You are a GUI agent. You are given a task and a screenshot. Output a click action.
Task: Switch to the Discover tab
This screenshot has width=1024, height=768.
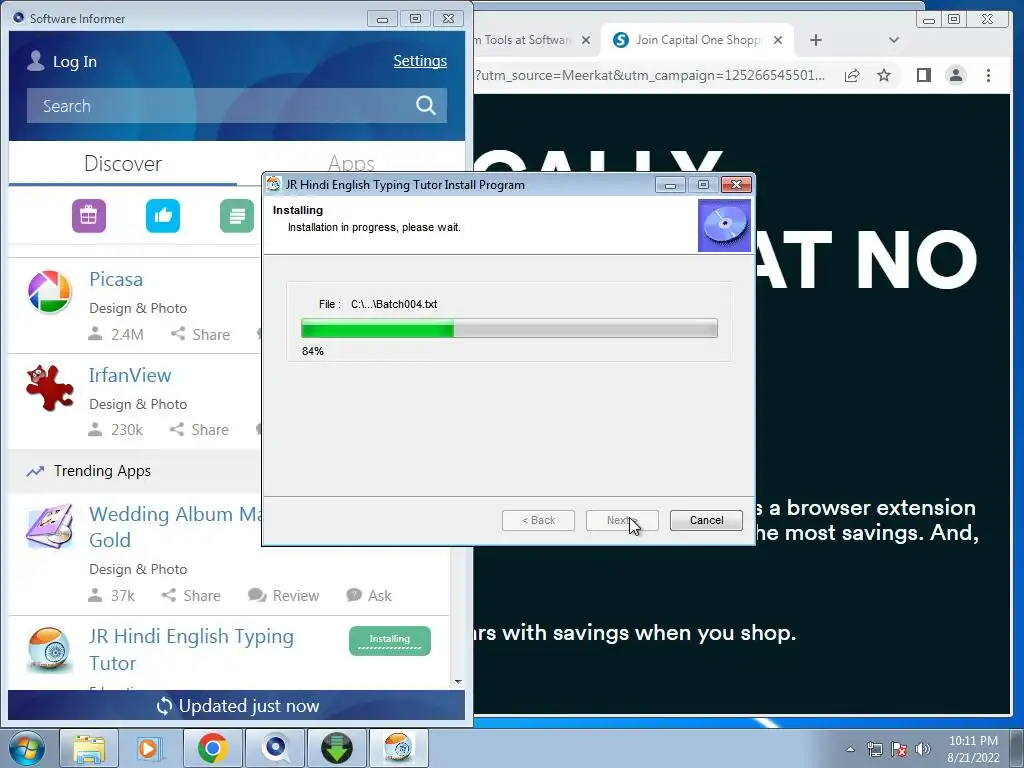click(123, 163)
